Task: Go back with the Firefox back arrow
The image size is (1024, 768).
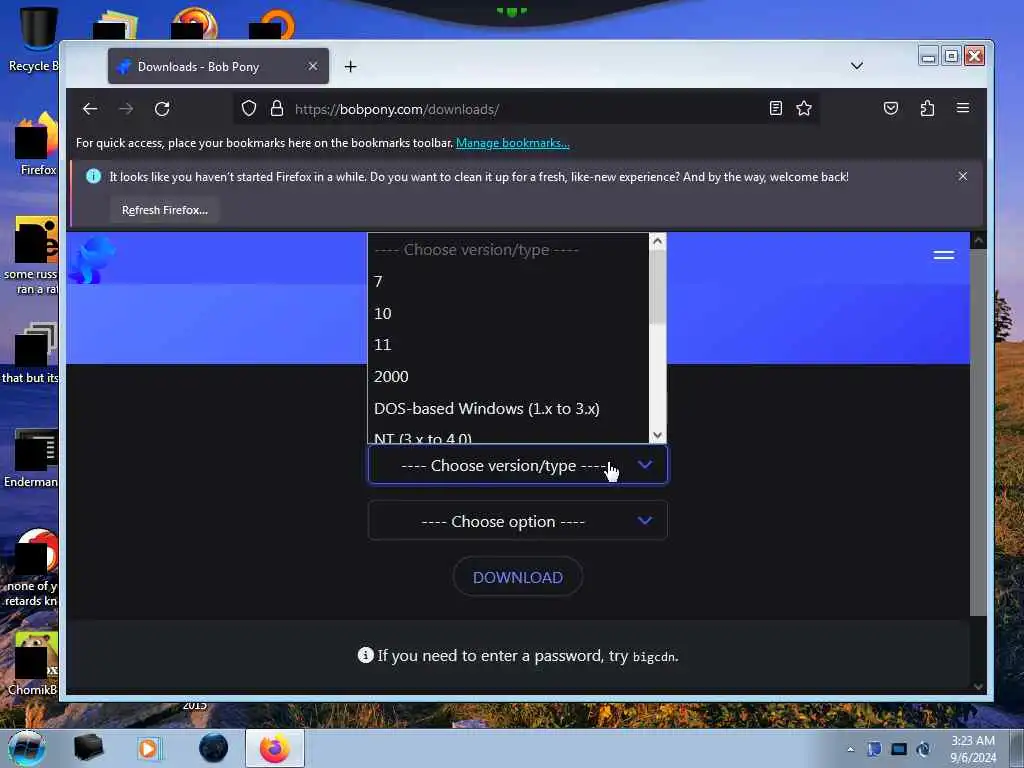Action: 90,109
